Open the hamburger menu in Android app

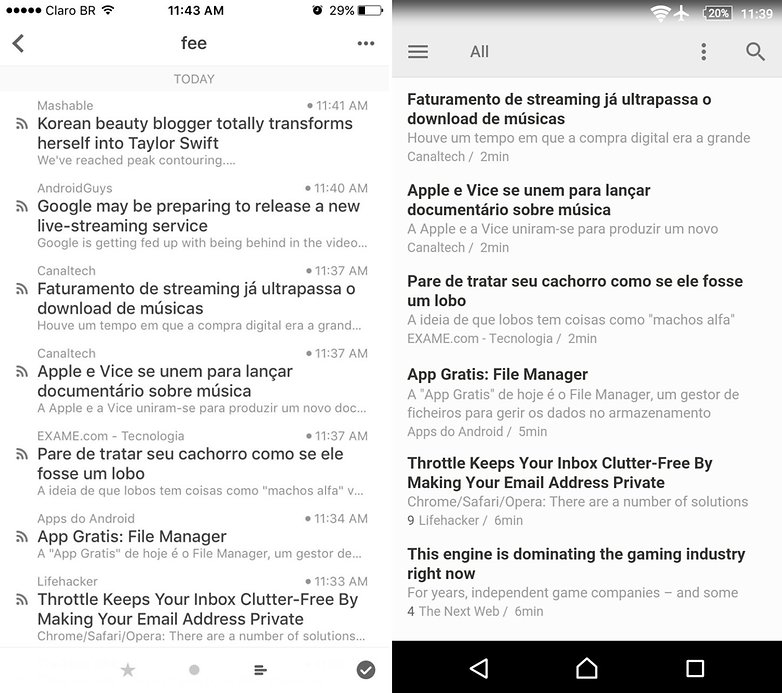418,52
